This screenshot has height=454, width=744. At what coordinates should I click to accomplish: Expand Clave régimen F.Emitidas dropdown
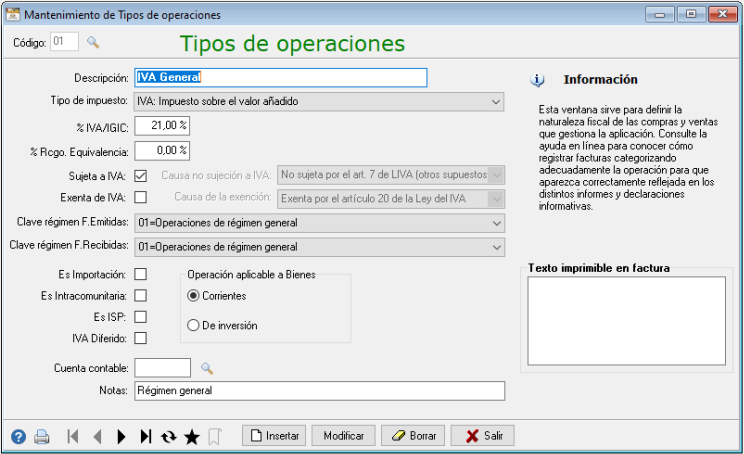click(318, 222)
